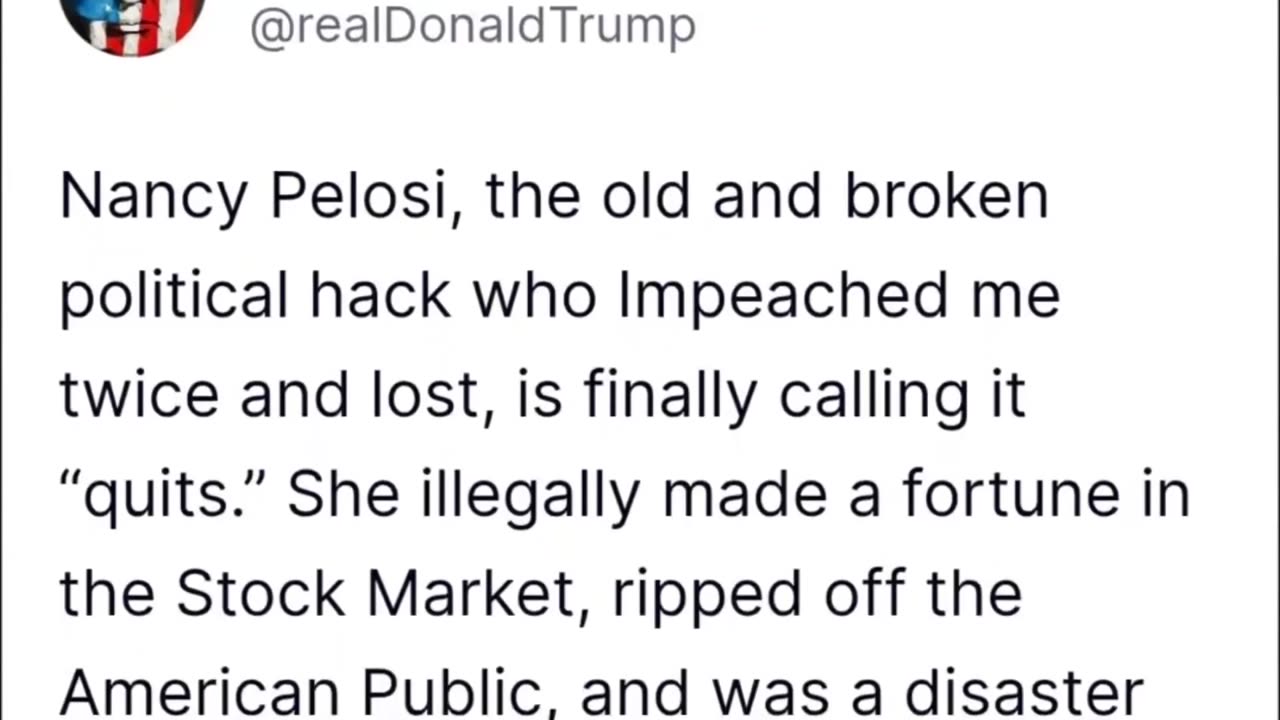The width and height of the screenshot is (1280, 720).
Task: Click the name "Nancy Pelosi" in the post
Action: [x=252, y=197]
